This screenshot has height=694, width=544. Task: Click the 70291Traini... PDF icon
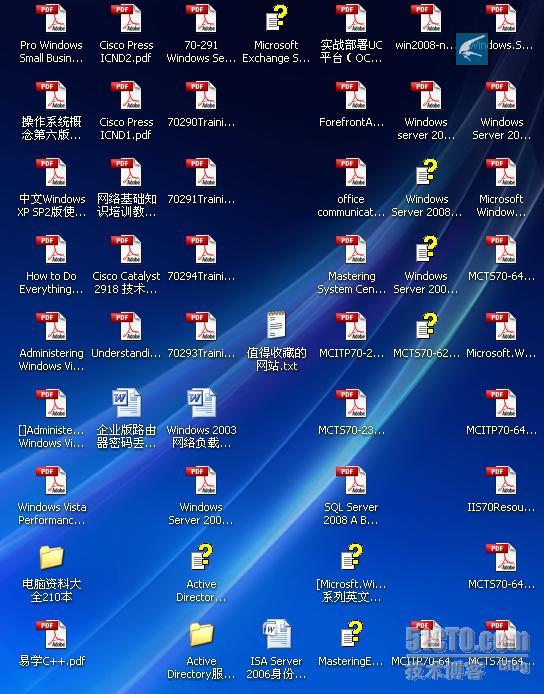click(201, 173)
